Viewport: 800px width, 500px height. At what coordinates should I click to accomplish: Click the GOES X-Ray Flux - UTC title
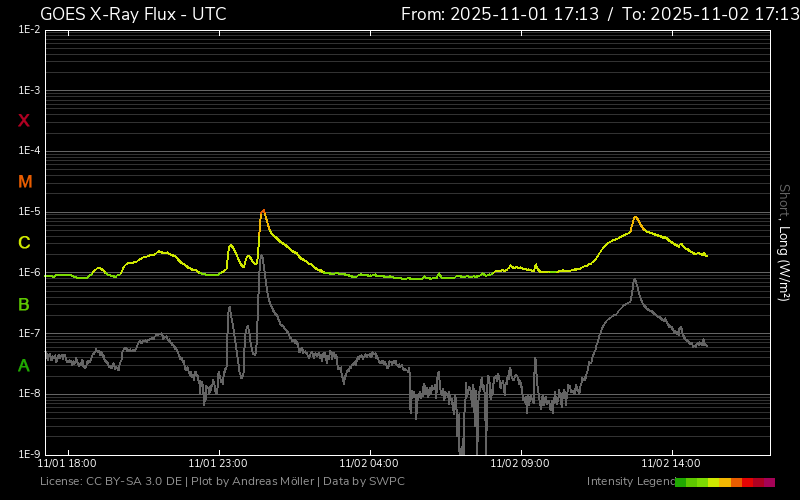pos(133,14)
